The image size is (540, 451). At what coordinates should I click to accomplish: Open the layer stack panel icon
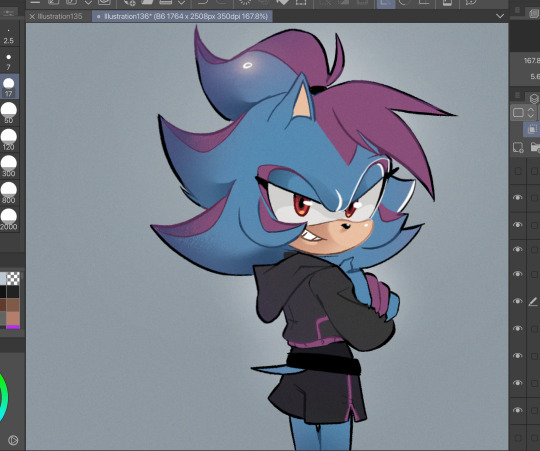[x=534, y=98]
